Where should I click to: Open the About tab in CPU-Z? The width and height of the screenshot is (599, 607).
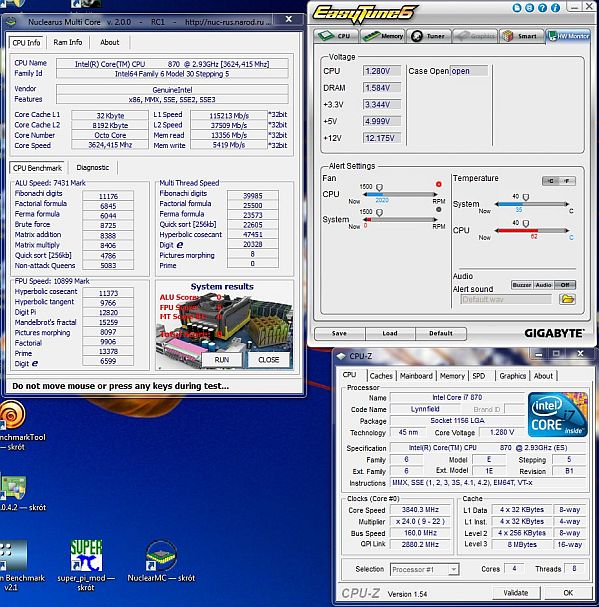point(543,376)
